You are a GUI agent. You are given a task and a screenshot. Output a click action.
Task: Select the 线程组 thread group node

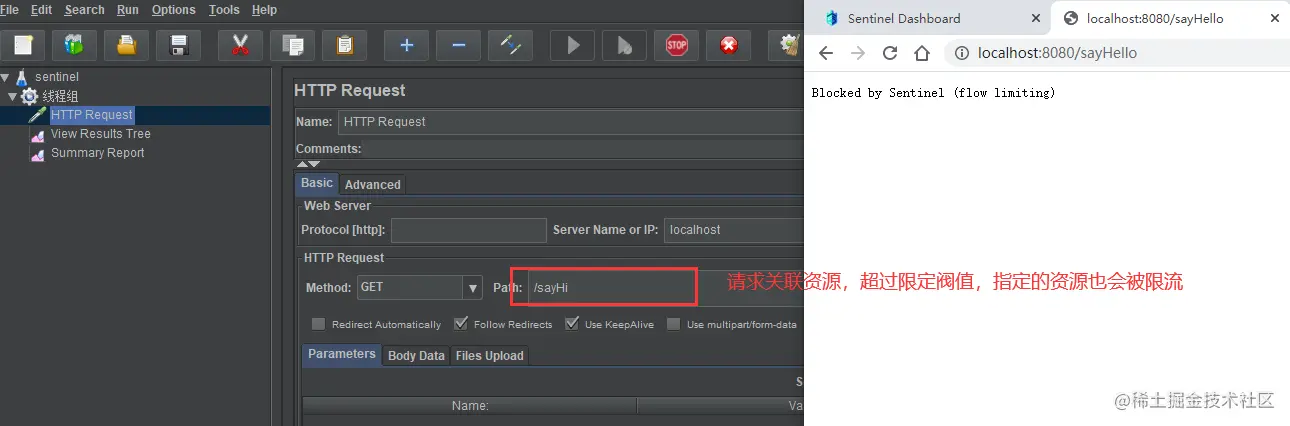pos(60,96)
